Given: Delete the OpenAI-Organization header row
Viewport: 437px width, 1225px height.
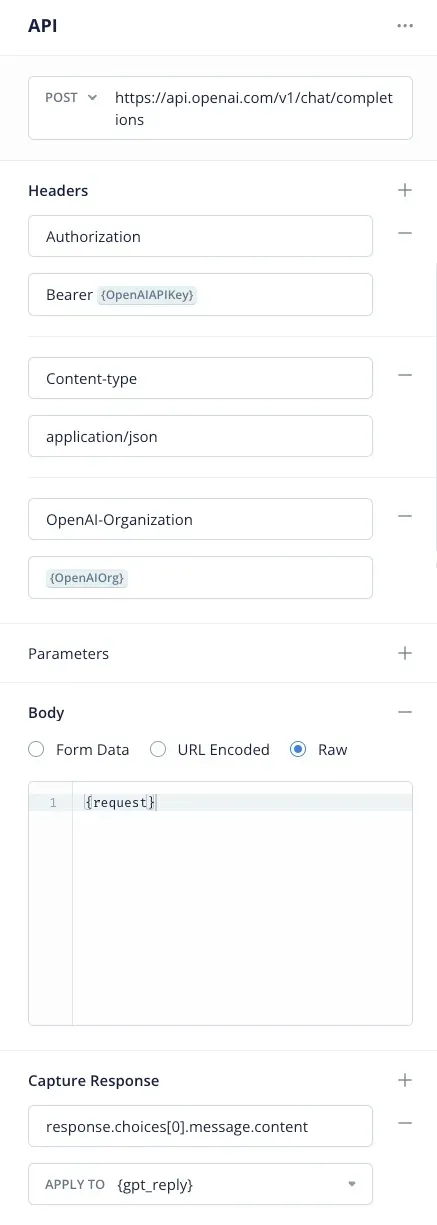Looking at the screenshot, I should (405, 516).
